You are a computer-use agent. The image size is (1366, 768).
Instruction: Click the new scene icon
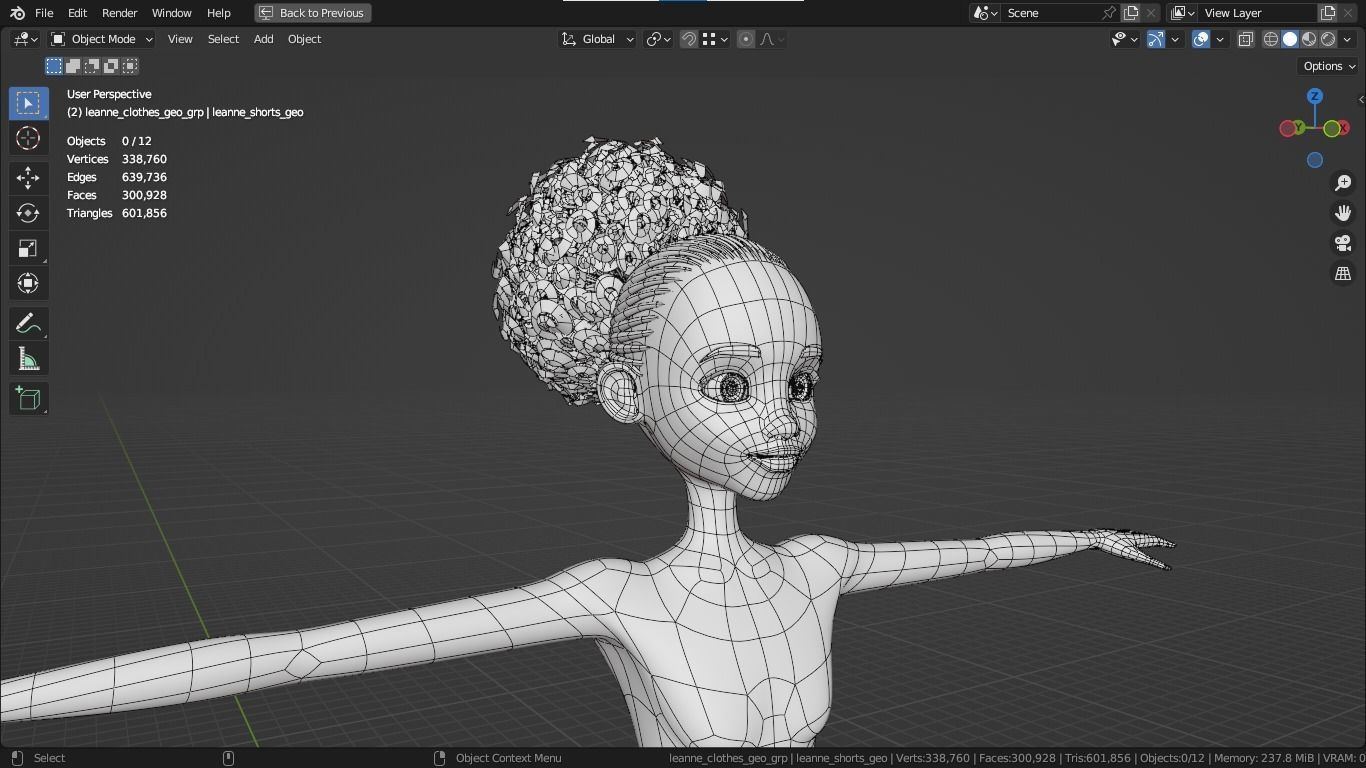(x=1131, y=13)
